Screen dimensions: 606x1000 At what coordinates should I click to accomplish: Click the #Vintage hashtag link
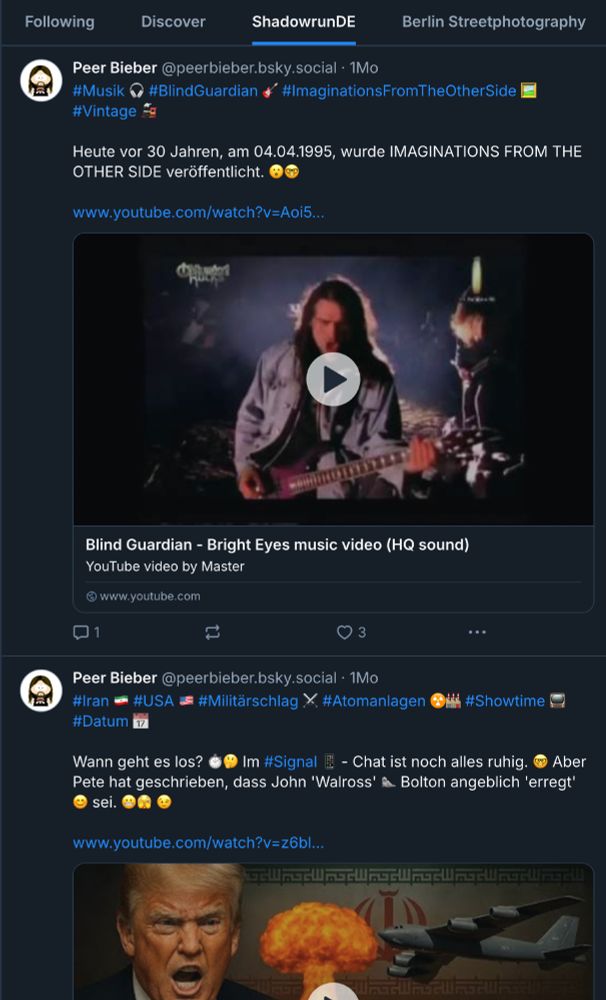coord(104,111)
